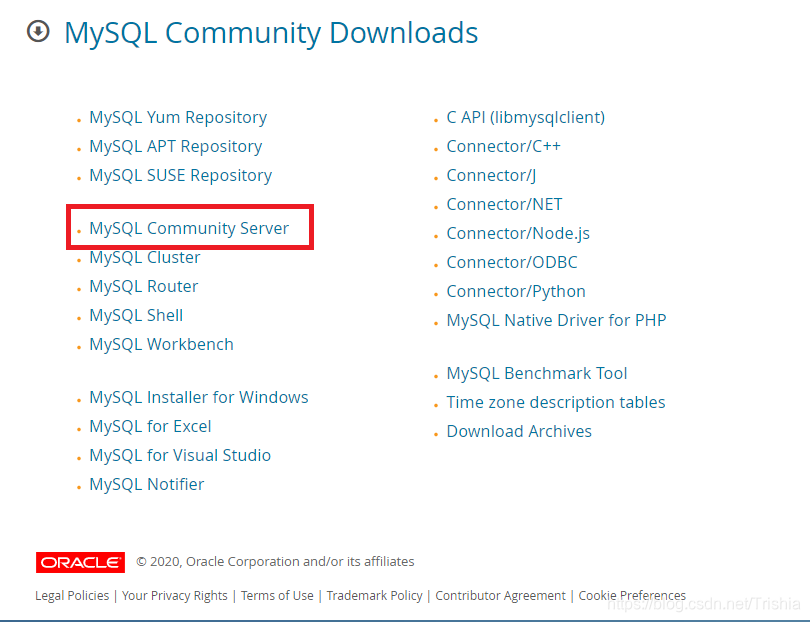Image resolution: width=810 pixels, height=622 pixels.
Task: Open MySQL Cluster link
Action: (x=145, y=257)
